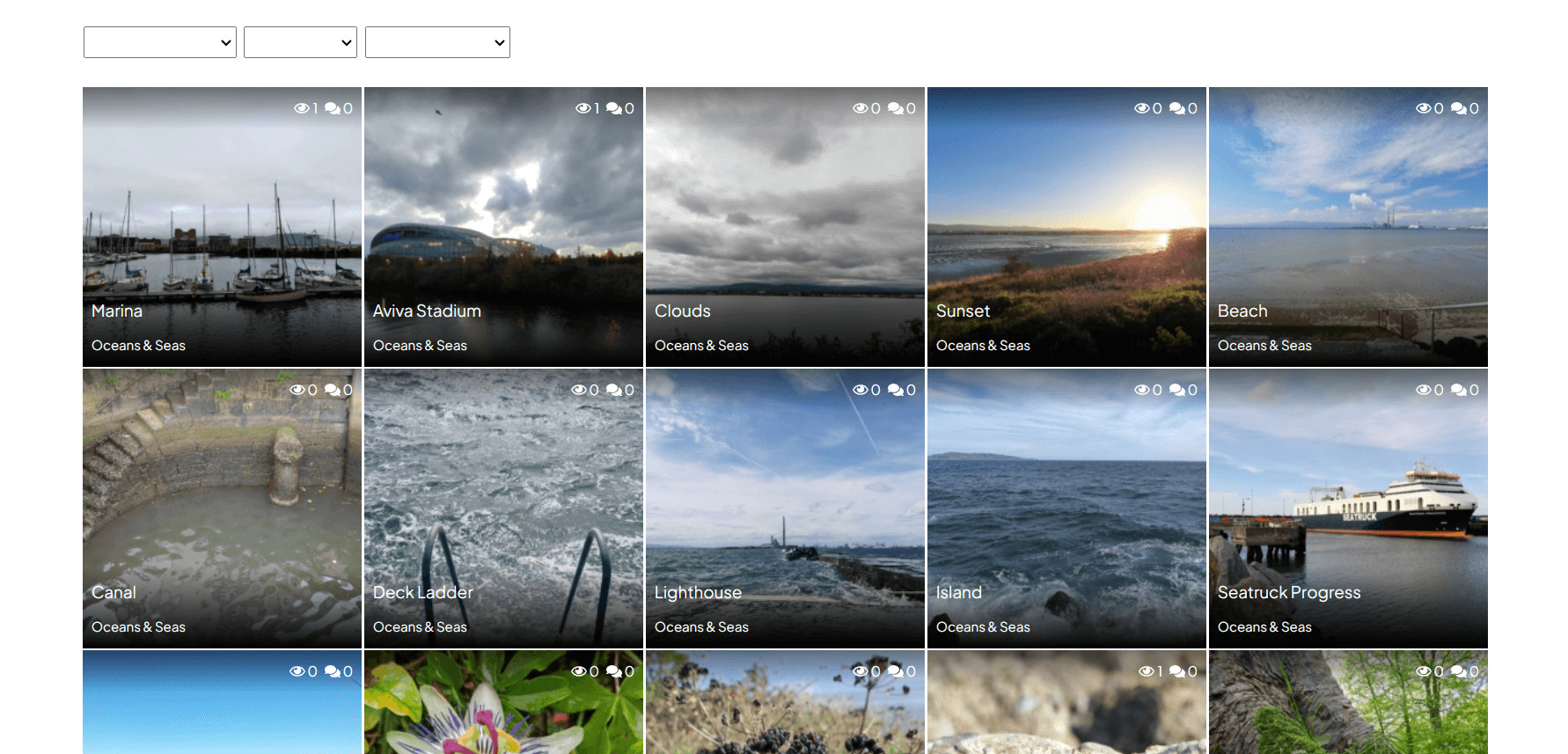
Task: Click the eye icon on tree trunk photo
Action: [x=1423, y=671]
